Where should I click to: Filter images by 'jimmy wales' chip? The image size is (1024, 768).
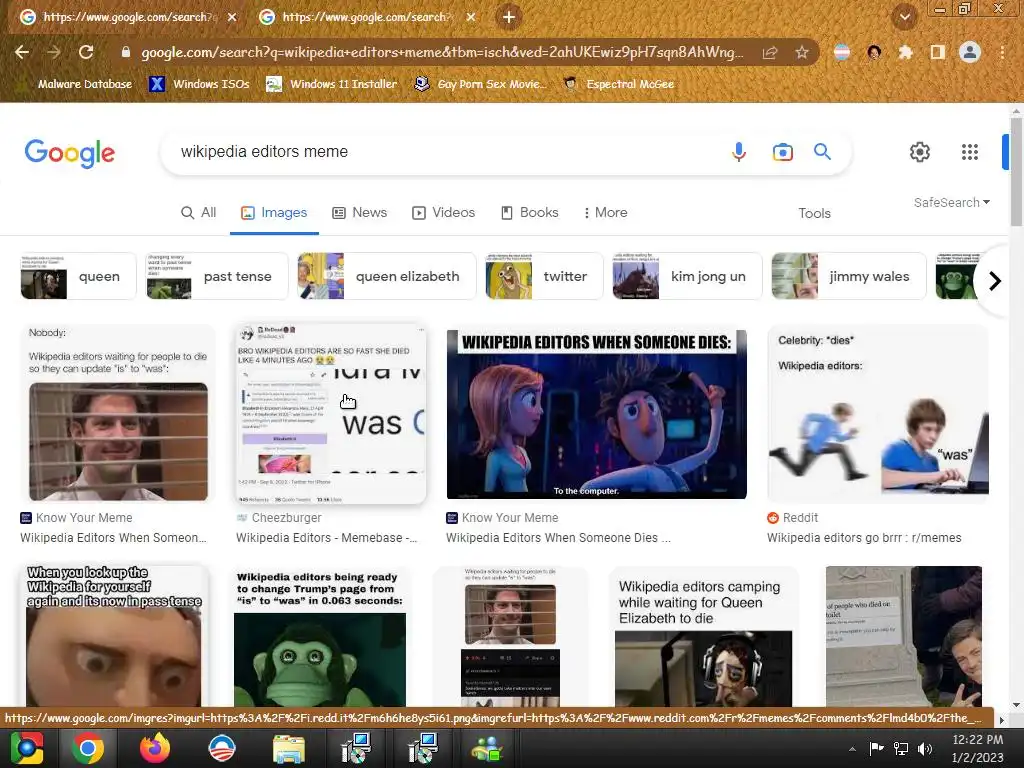pyautogui.click(x=848, y=276)
